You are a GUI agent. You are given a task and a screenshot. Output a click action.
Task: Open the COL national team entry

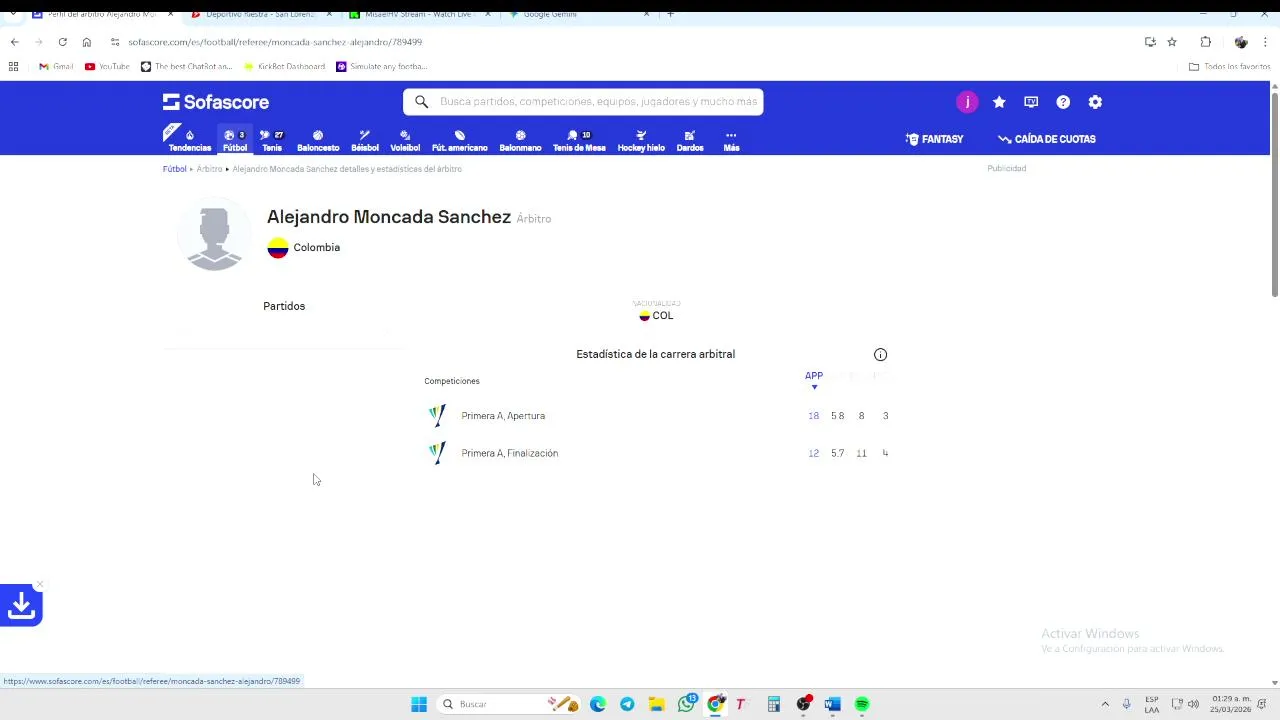(656, 315)
